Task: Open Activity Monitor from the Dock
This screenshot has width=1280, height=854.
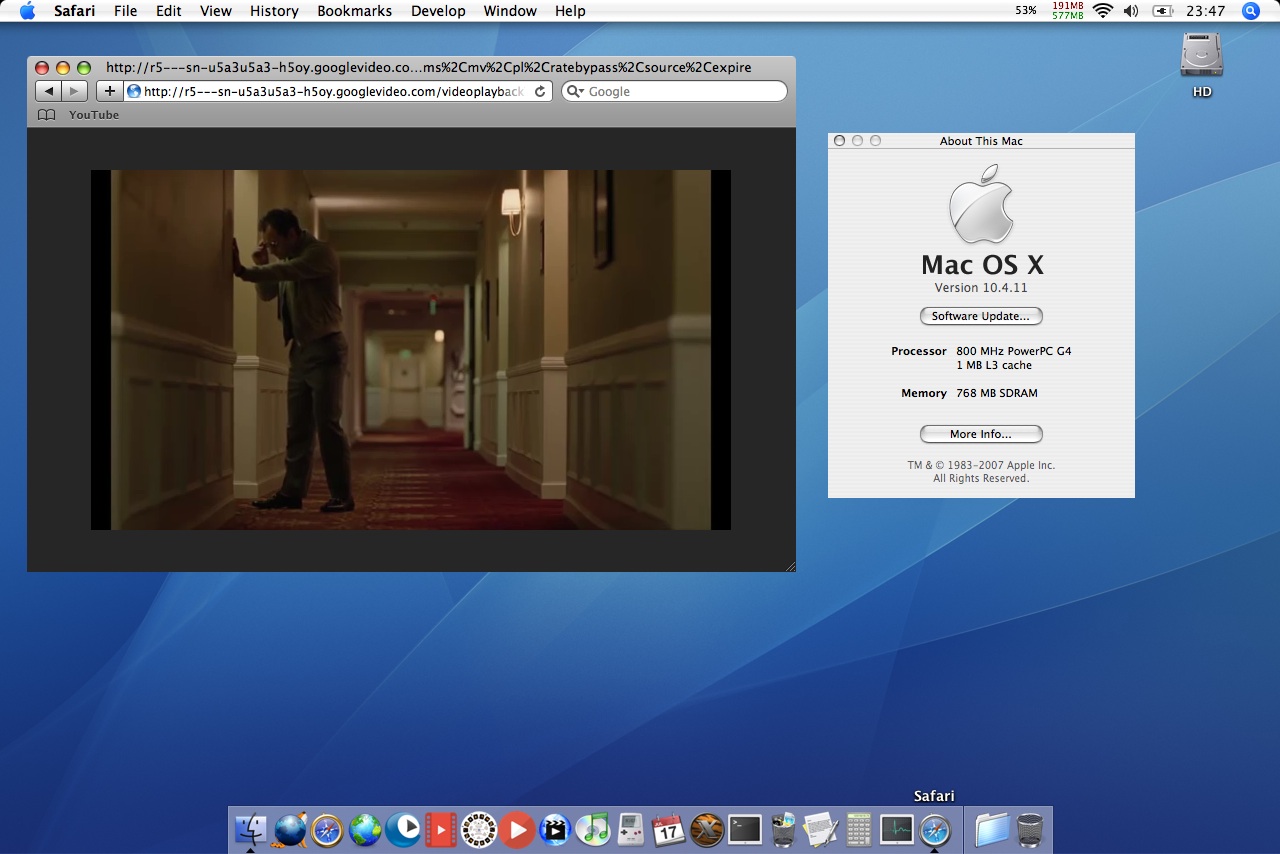Action: 897,829
